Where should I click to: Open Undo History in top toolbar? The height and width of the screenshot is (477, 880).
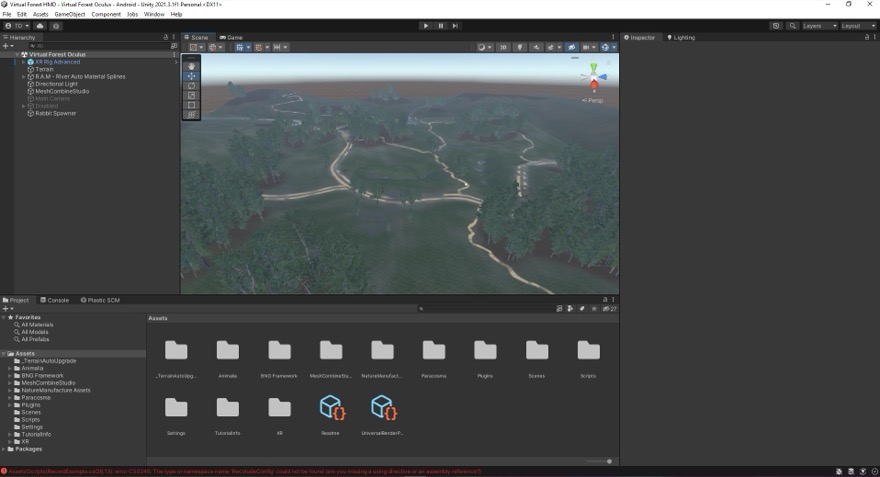pyautogui.click(x=776, y=26)
